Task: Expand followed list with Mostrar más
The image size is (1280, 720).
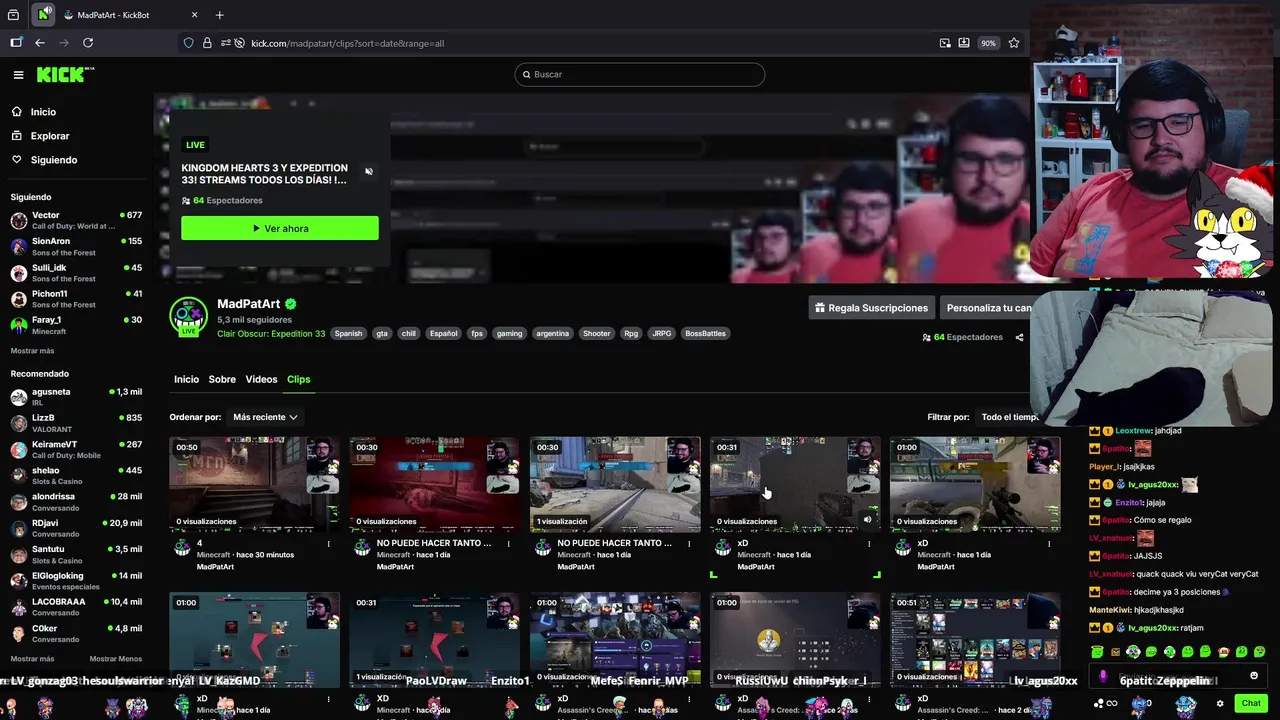Action: pos(32,351)
